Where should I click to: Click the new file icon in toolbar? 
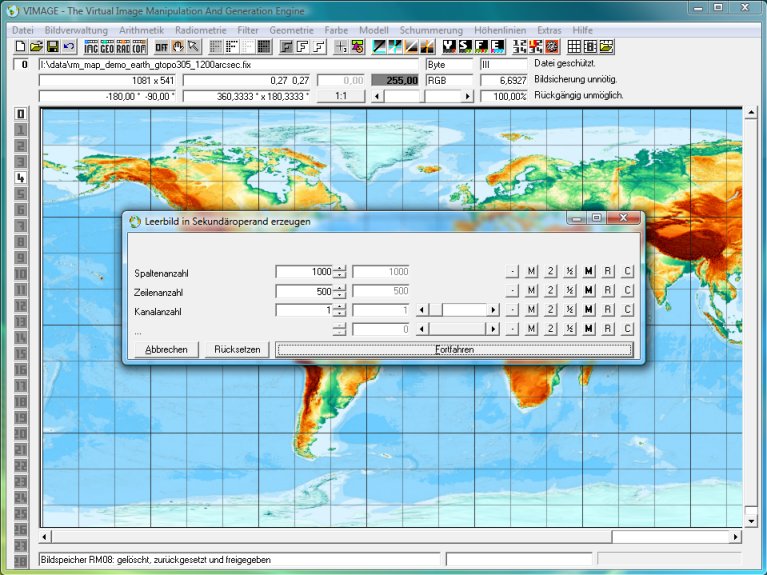(x=20, y=47)
